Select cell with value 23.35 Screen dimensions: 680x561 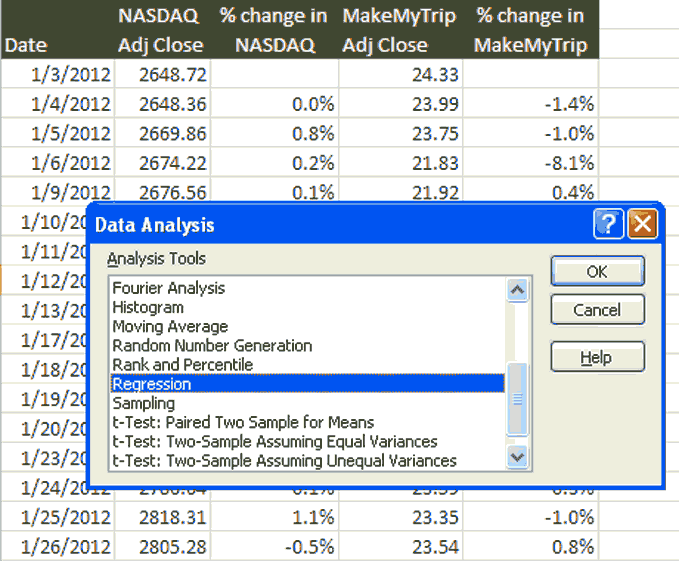coord(400,517)
